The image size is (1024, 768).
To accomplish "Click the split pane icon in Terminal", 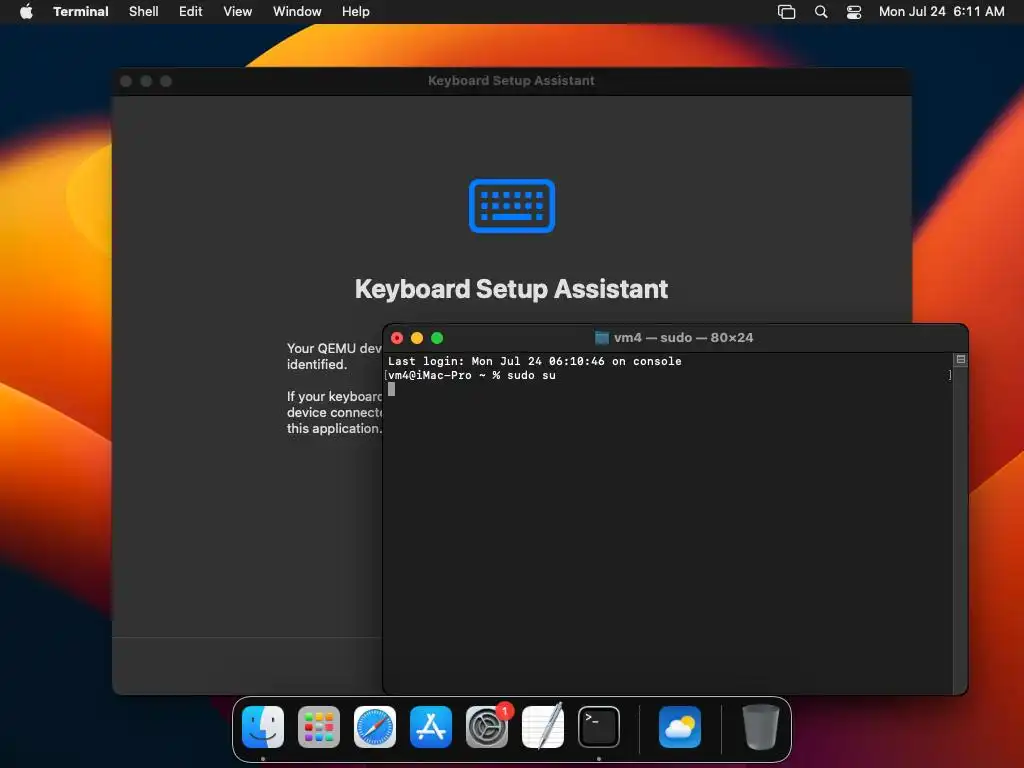I will coord(961,359).
